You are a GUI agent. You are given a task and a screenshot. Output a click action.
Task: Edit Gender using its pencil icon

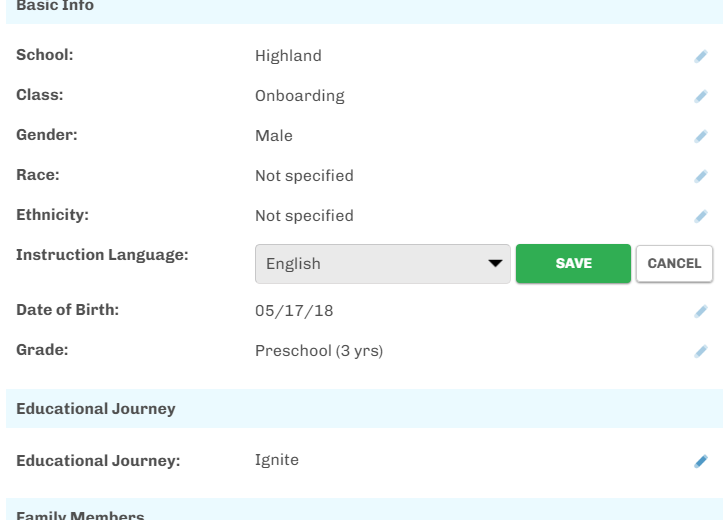(x=701, y=136)
